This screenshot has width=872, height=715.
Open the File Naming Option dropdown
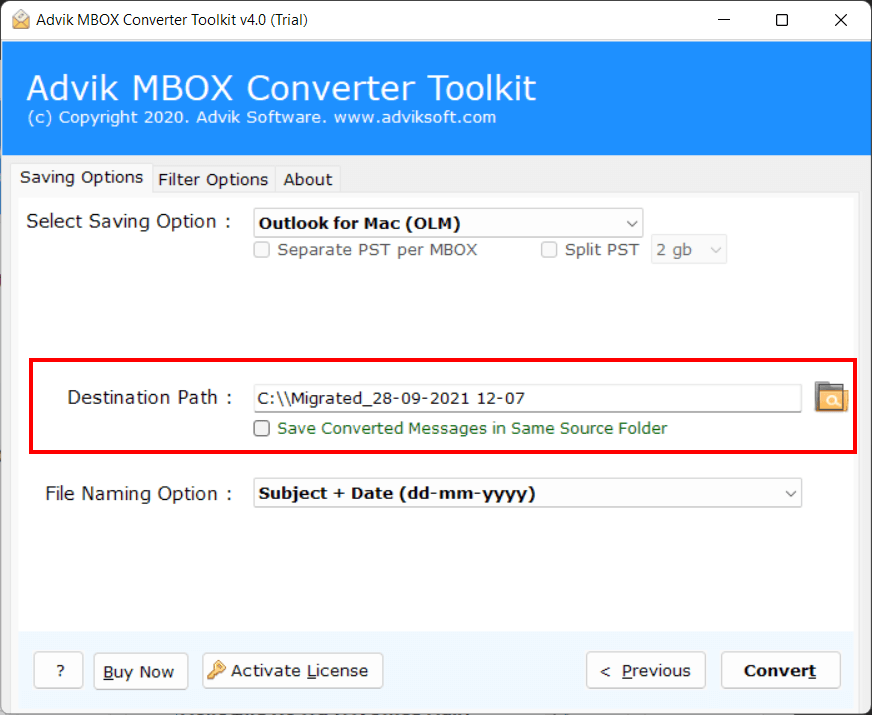(x=527, y=493)
